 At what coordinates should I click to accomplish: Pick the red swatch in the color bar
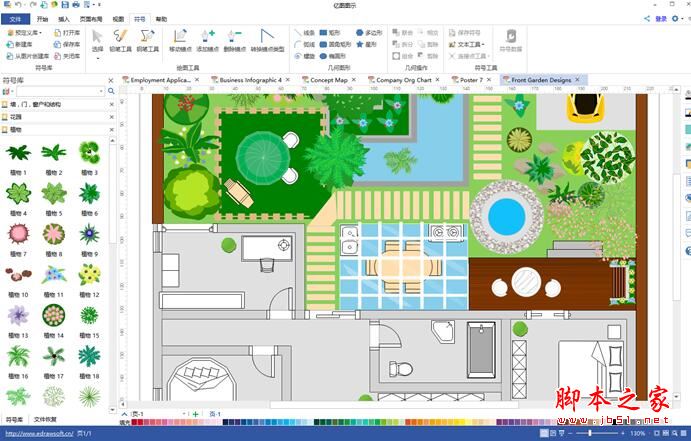pos(136,423)
